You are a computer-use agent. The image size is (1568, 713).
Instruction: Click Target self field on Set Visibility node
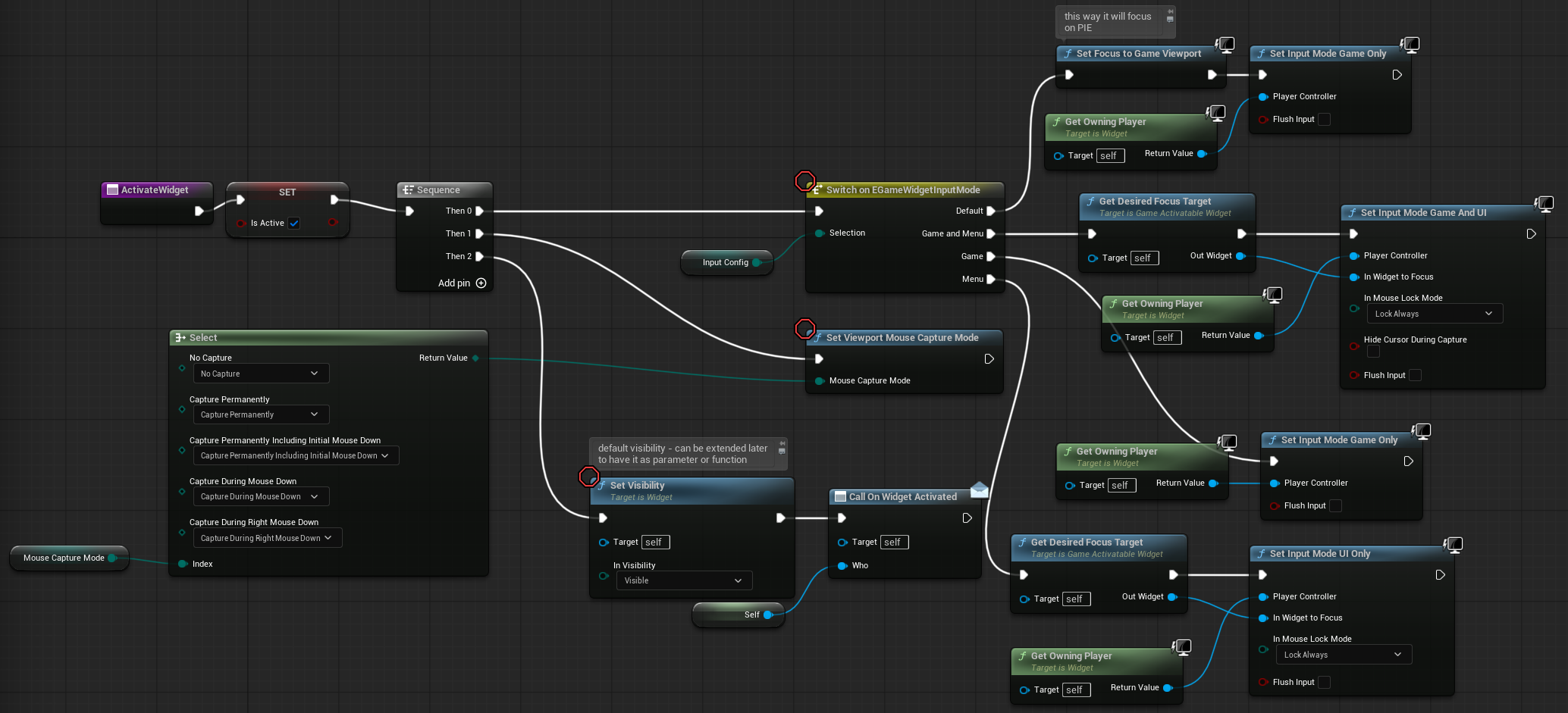[655, 543]
